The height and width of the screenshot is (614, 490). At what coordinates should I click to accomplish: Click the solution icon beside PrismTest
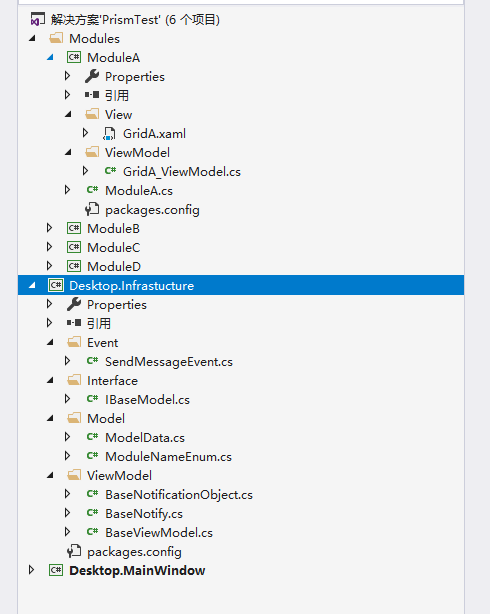[38, 19]
